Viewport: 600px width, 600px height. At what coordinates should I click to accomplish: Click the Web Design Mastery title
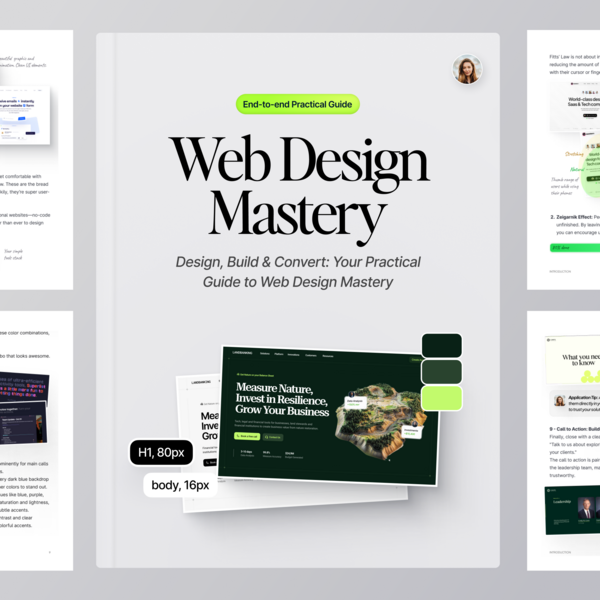coord(298,190)
